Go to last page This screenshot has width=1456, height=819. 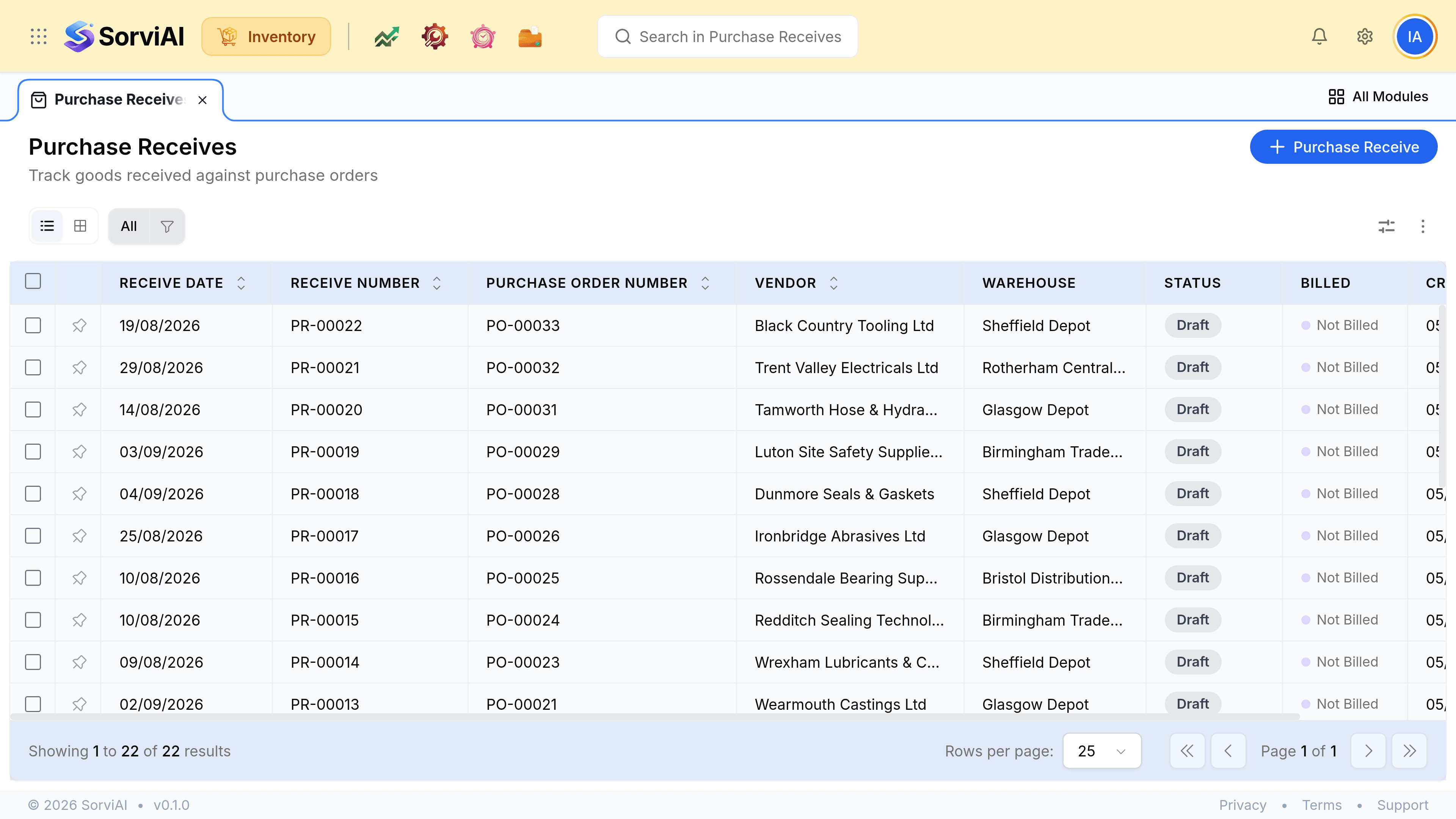(x=1410, y=751)
